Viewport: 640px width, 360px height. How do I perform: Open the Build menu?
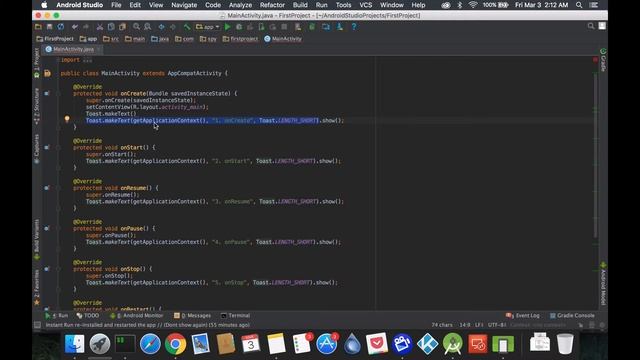pos(300,5)
